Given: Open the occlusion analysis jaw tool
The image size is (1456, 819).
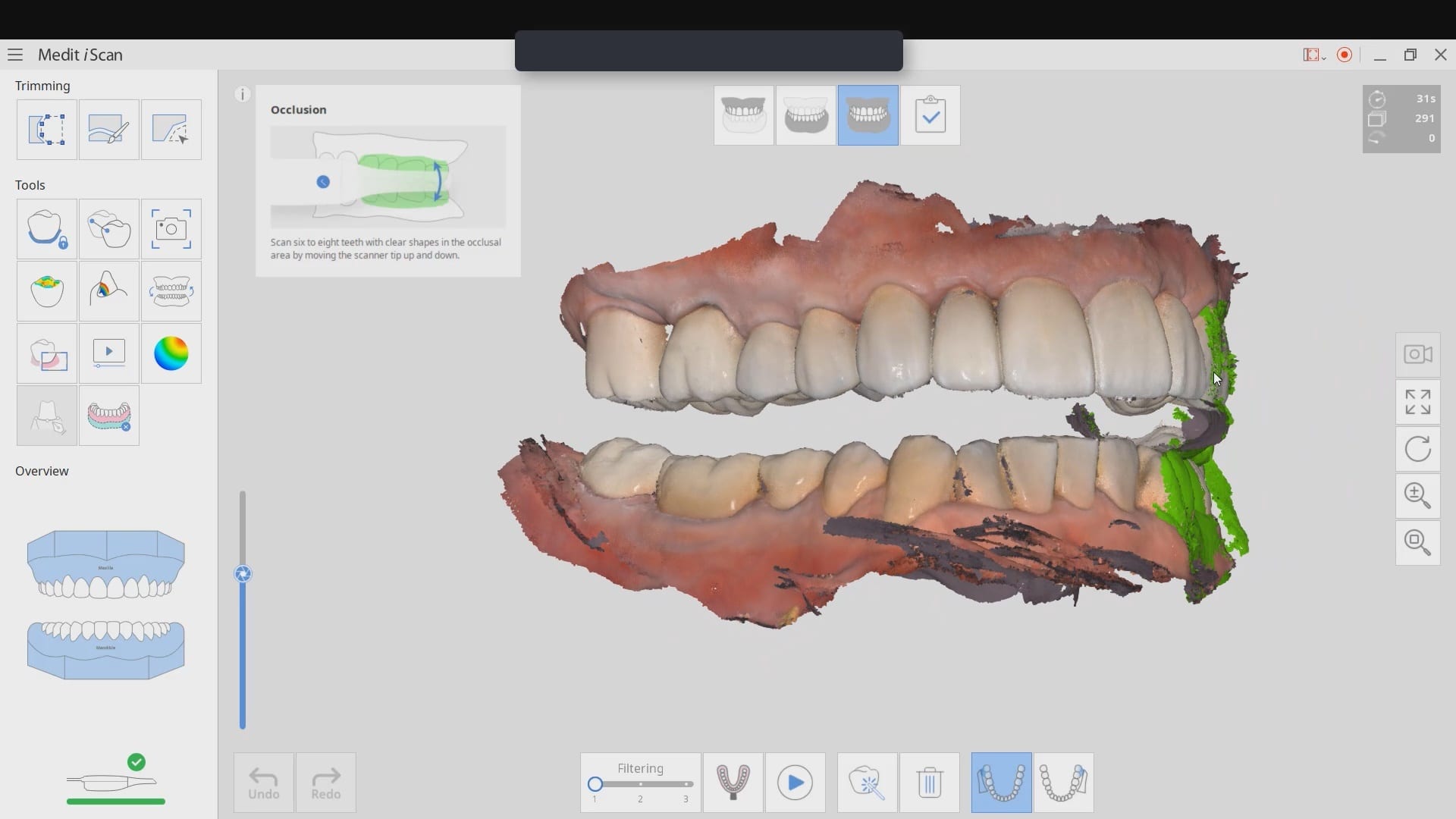Looking at the screenshot, I should pyautogui.click(x=171, y=291).
